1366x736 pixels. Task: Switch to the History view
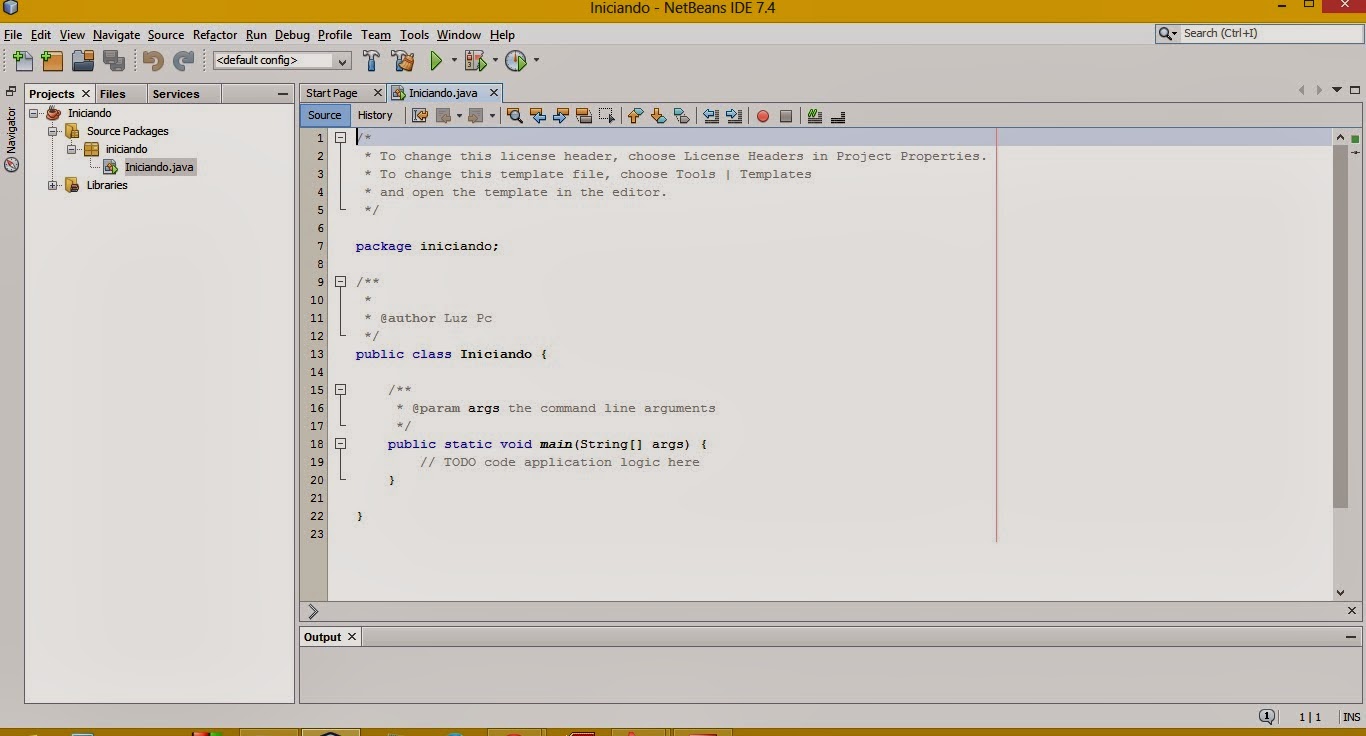click(x=375, y=115)
